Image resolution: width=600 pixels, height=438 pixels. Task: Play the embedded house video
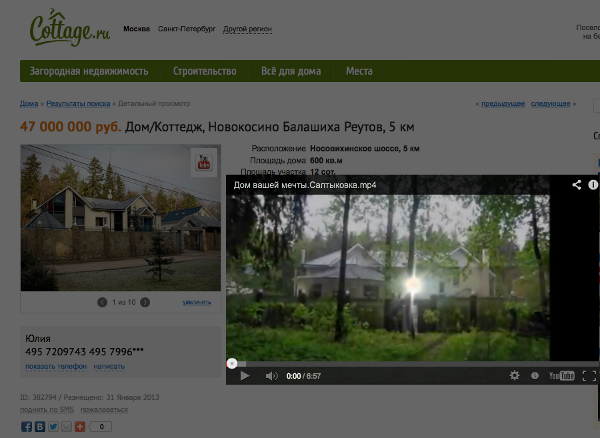[x=245, y=376]
